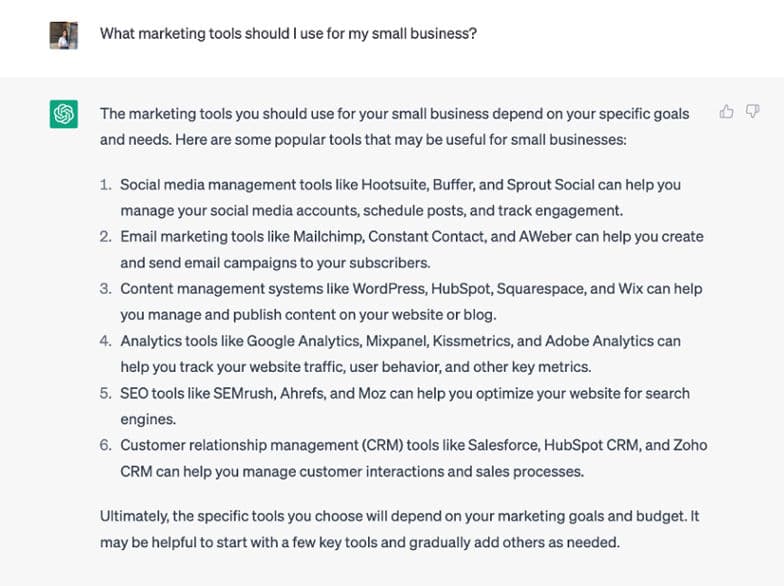Click the closing paragraph starting with Ultimately
Screen dimensions: 784x586
(x=400, y=529)
